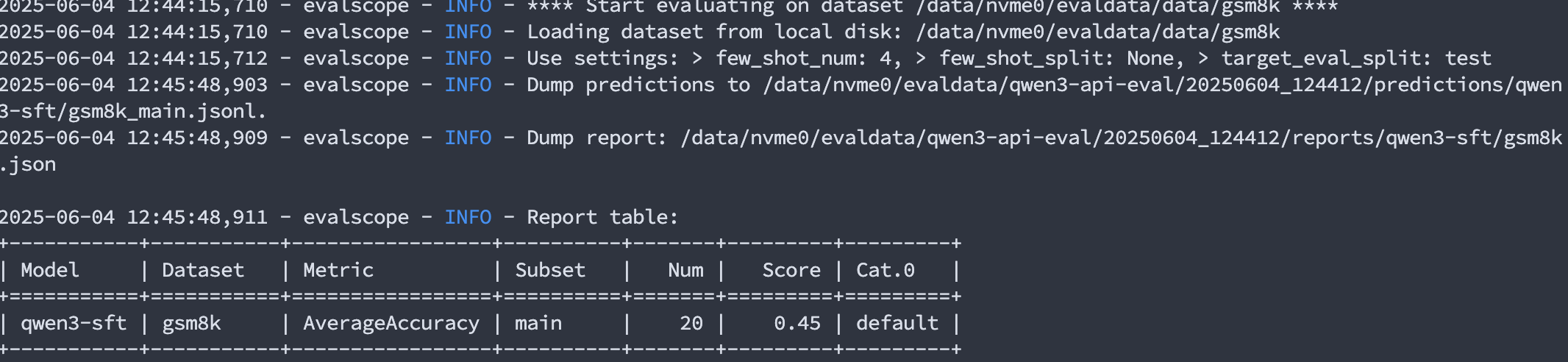Click the main subset cell
Screen dimensions: 1568x362
538,323
